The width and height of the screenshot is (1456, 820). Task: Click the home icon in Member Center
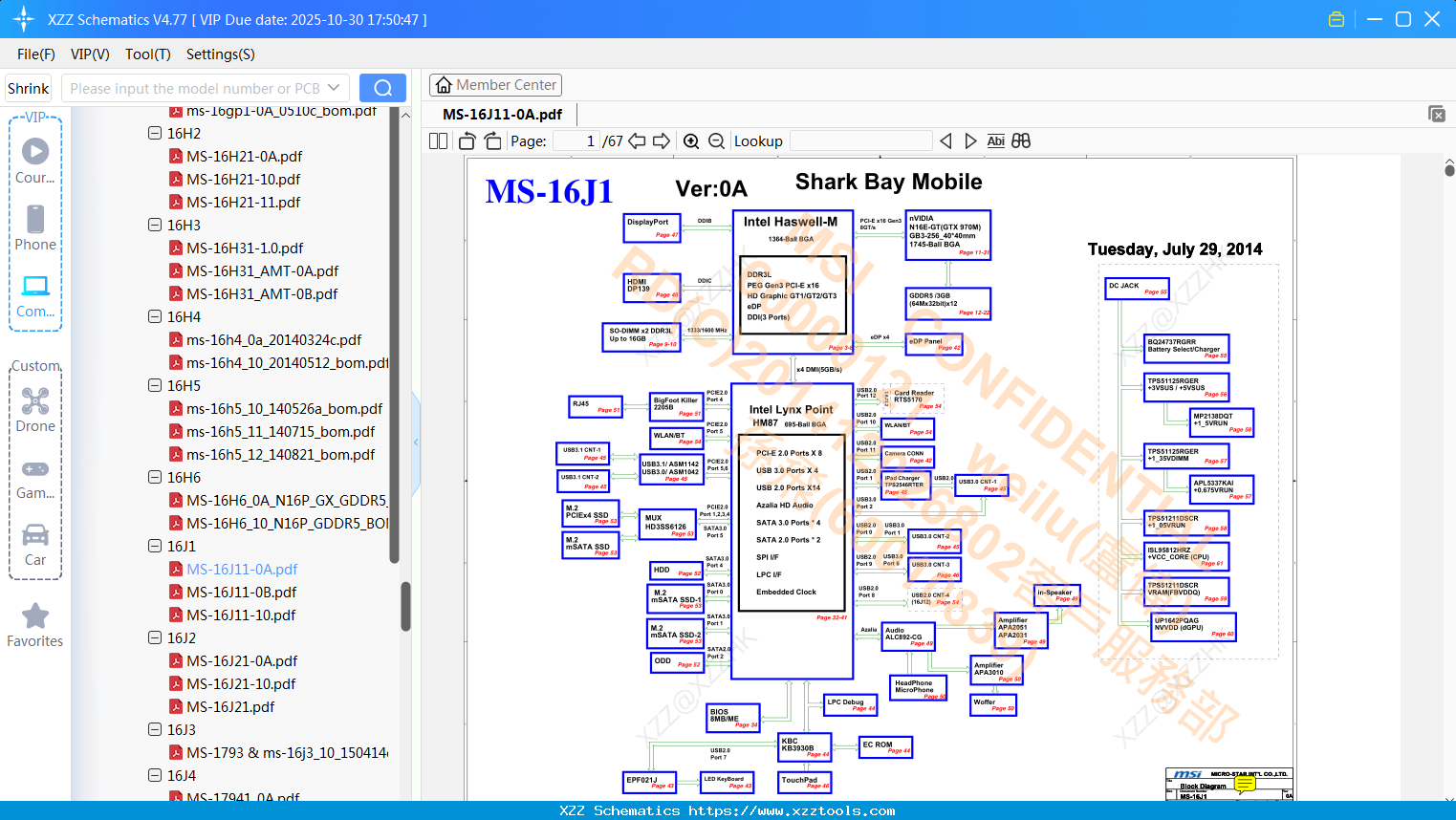[x=444, y=85]
